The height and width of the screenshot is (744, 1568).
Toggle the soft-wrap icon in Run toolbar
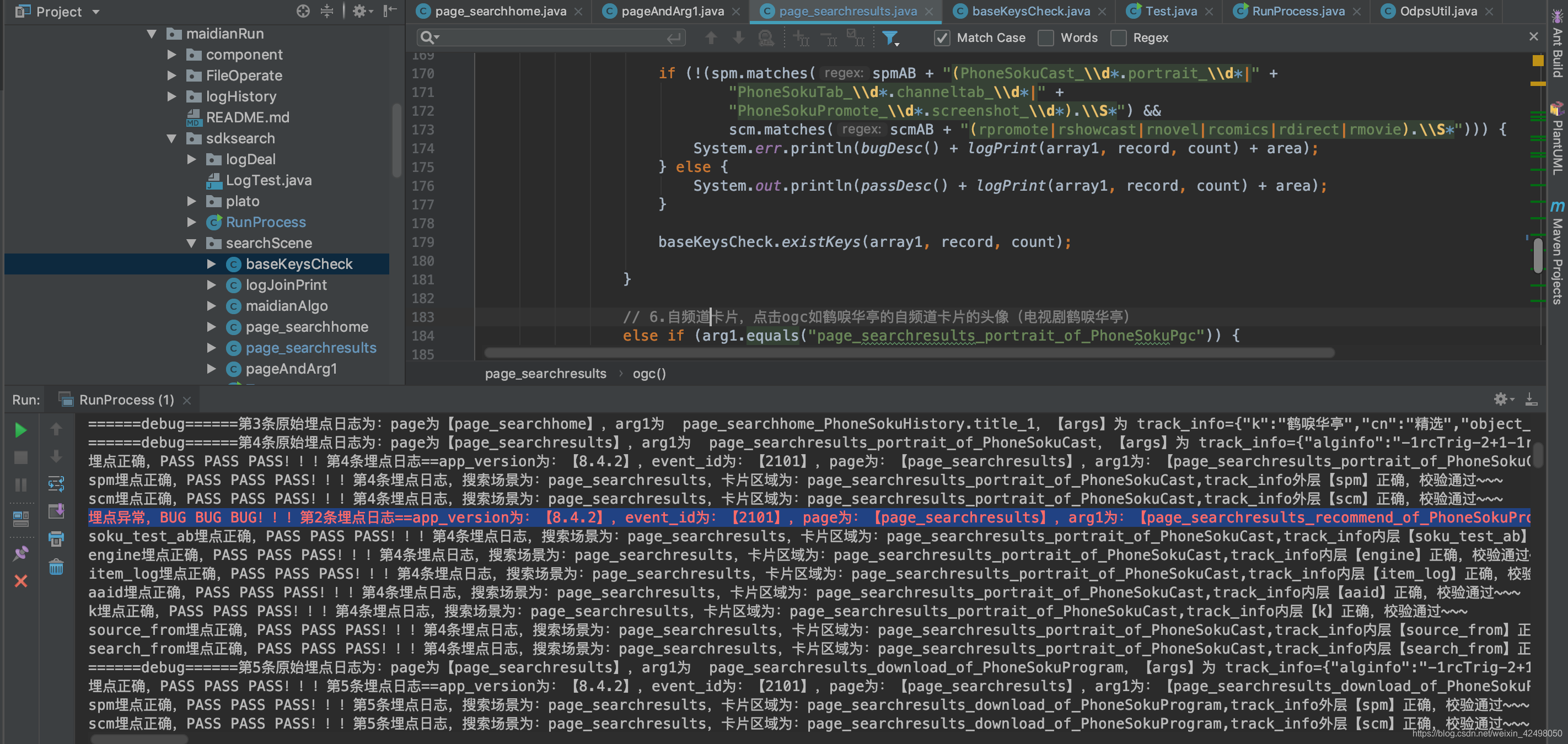(56, 484)
